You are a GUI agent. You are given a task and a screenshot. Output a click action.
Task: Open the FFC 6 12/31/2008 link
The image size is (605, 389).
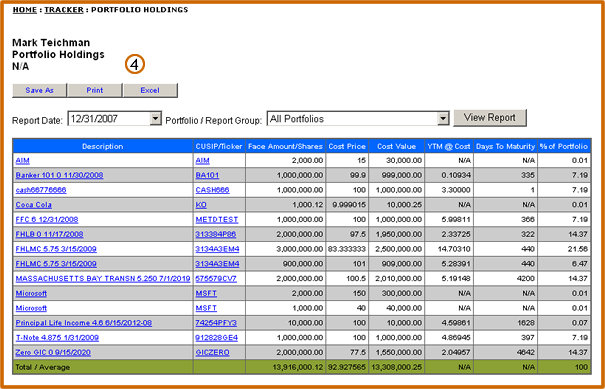pyautogui.click(x=47, y=220)
